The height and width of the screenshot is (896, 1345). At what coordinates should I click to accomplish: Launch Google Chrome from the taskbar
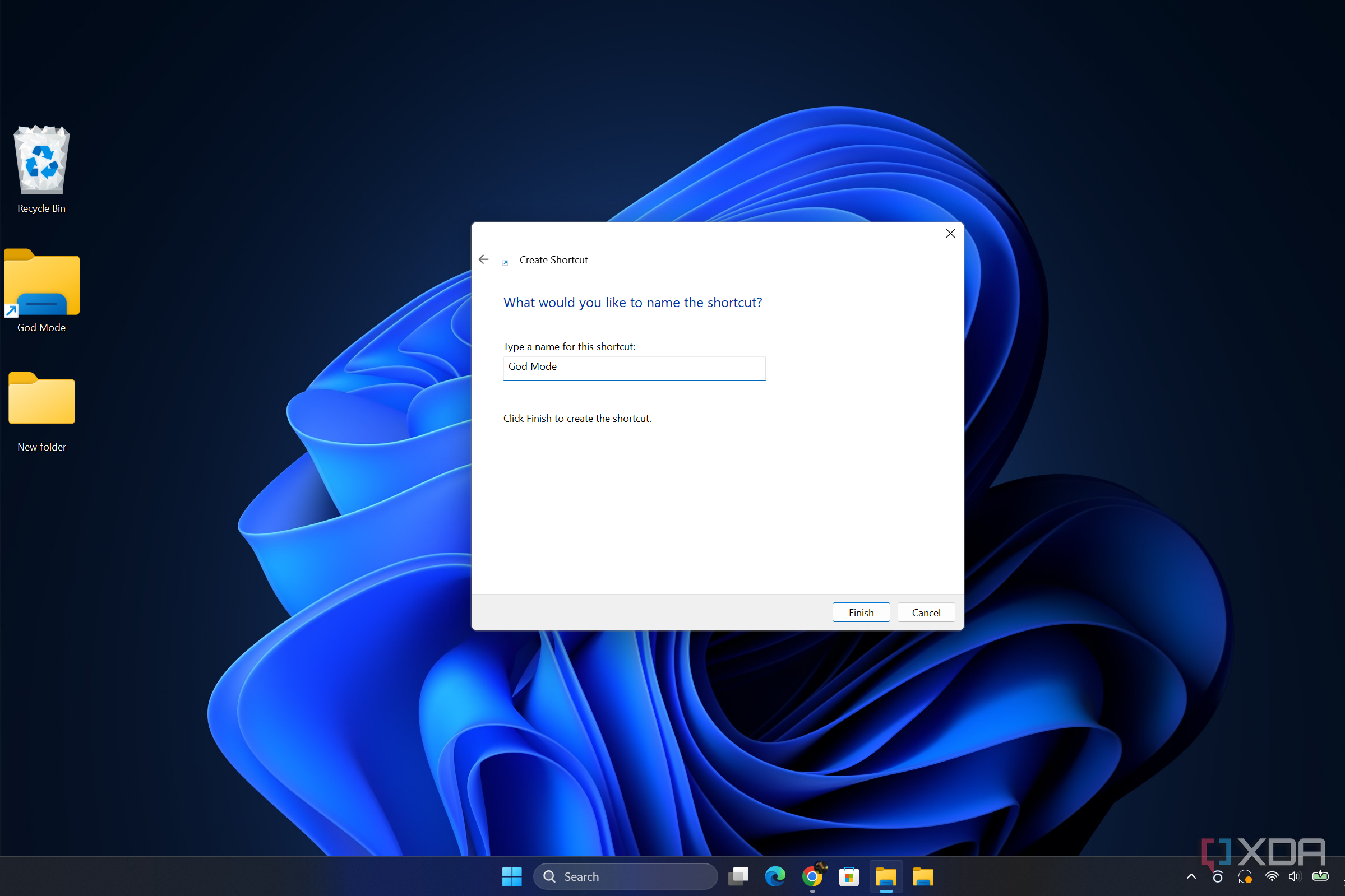click(x=812, y=876)
